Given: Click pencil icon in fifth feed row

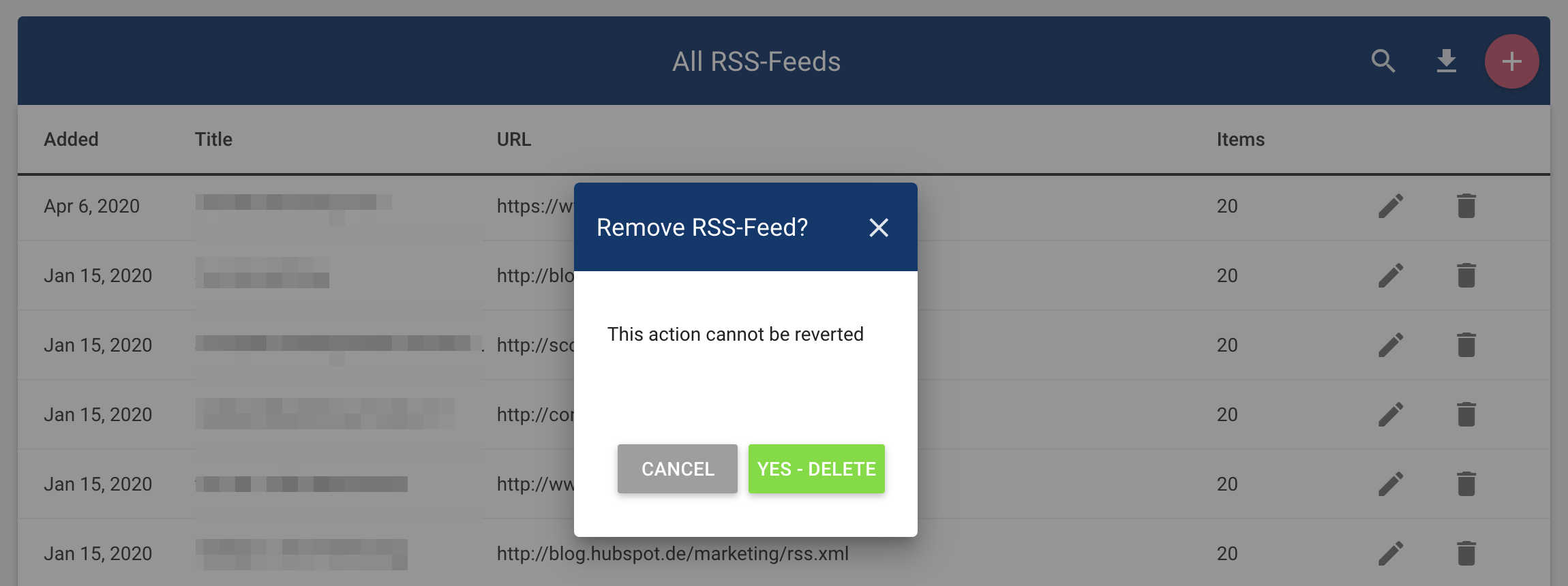Looking at the screenshot, I should 1391,484.
